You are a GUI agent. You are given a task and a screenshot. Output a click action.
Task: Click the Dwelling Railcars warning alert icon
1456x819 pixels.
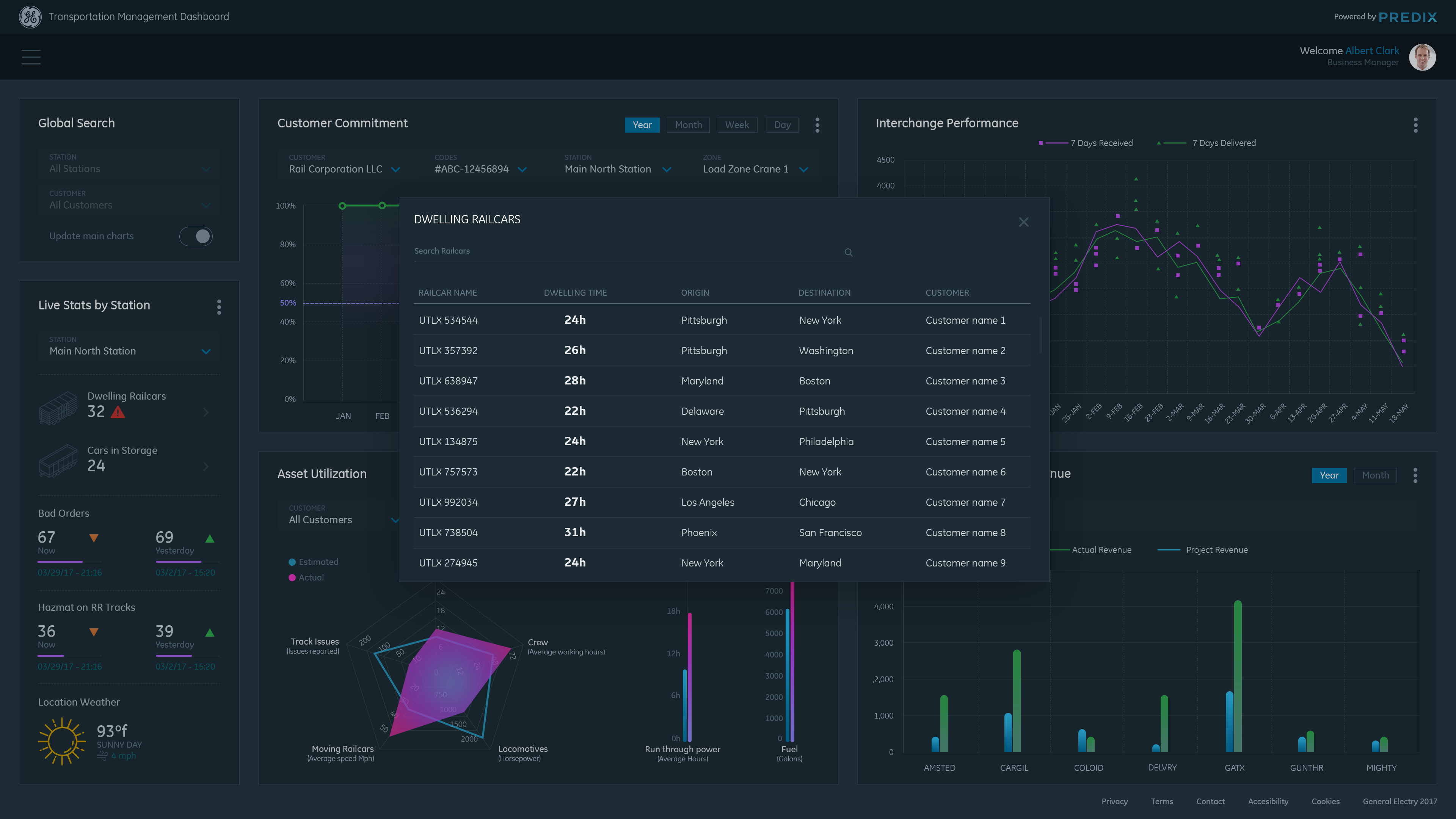118,412
